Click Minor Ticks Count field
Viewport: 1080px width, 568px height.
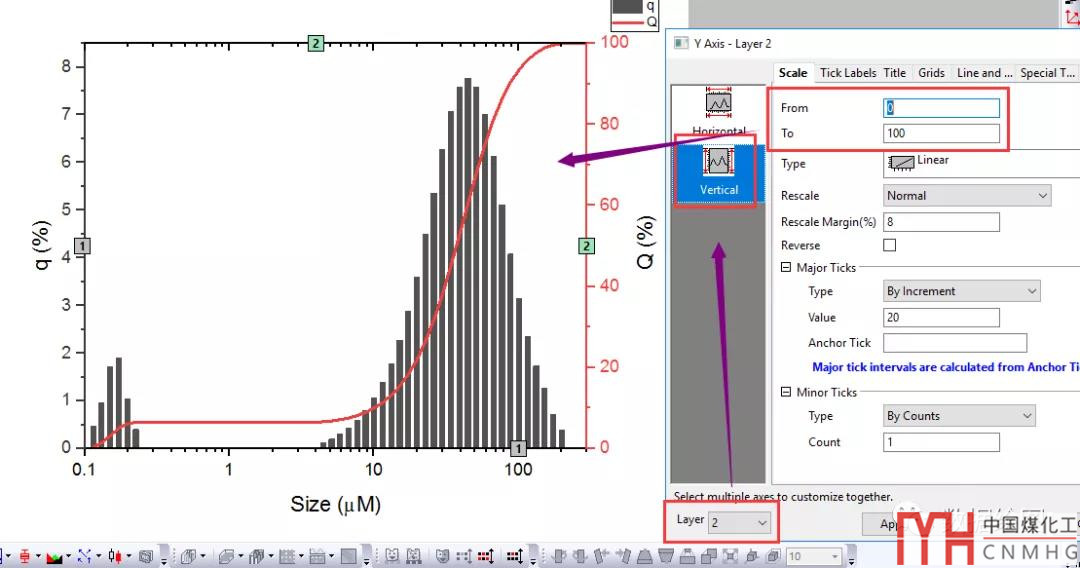point(941,442)
